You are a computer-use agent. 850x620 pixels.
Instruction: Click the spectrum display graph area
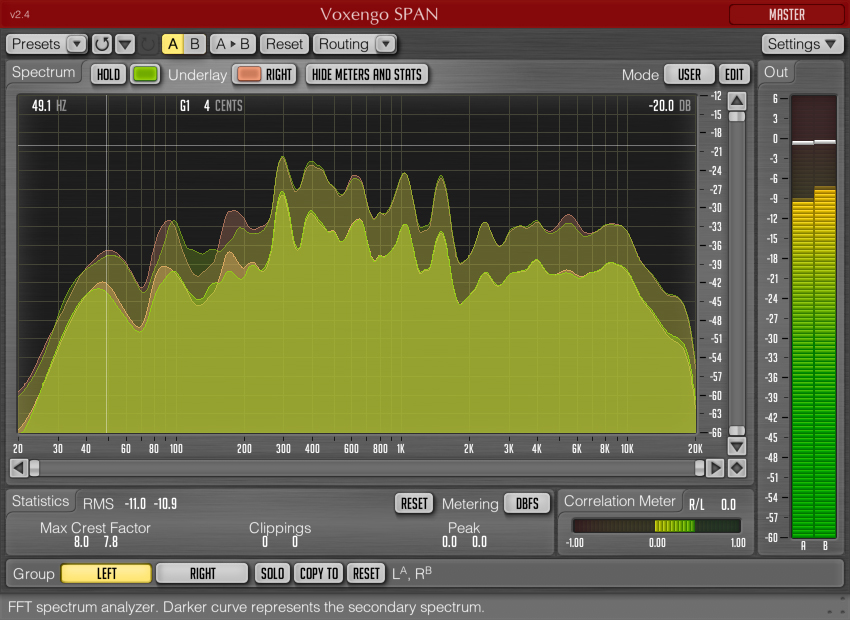click(x=357, y=264)
